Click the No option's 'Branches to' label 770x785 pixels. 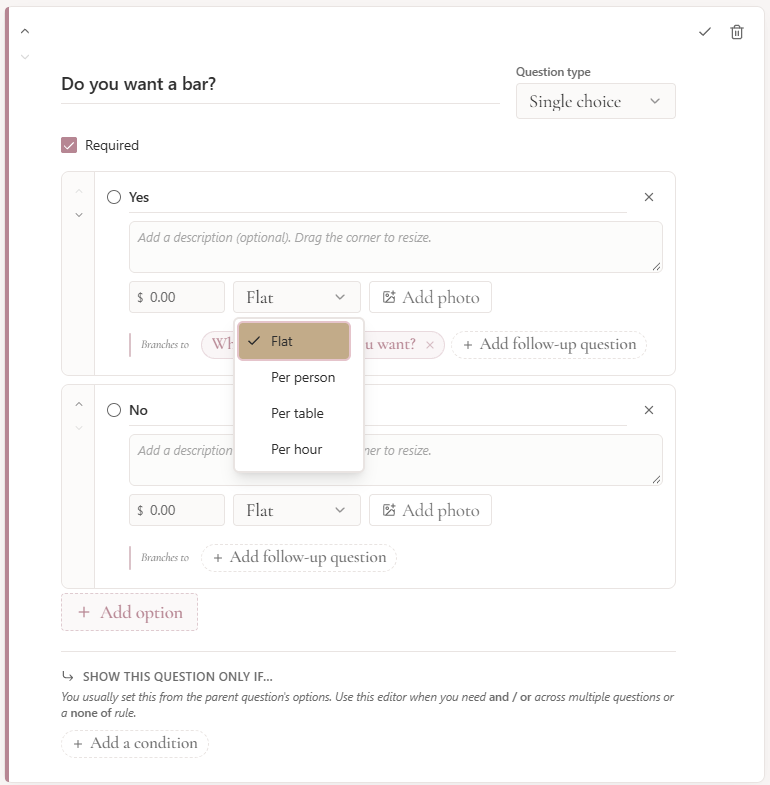click(165, 558)
